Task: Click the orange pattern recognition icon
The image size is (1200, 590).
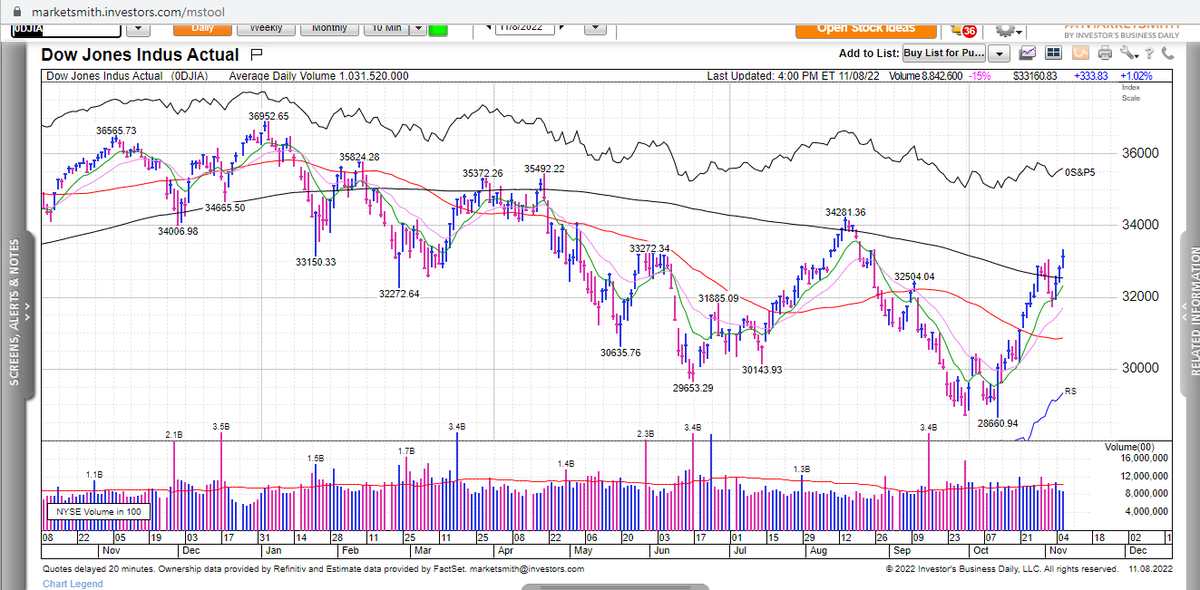Action: 1080,52
